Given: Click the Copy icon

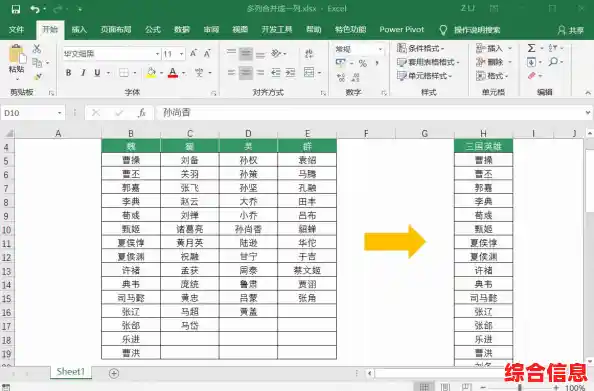Looking at the screenshot, I should pyautogui.click(x=37, y=63).
